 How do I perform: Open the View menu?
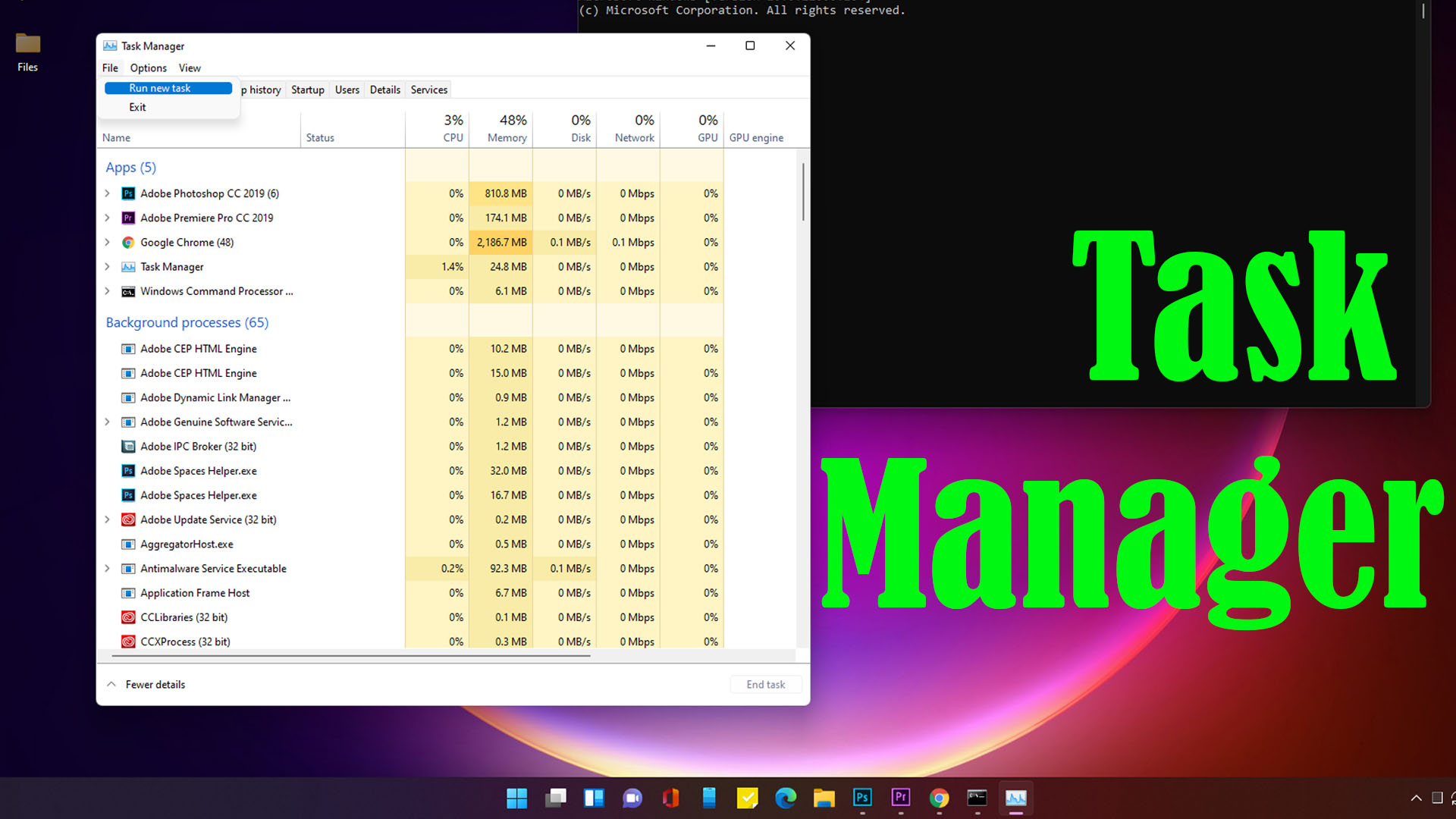coord(189,67)
